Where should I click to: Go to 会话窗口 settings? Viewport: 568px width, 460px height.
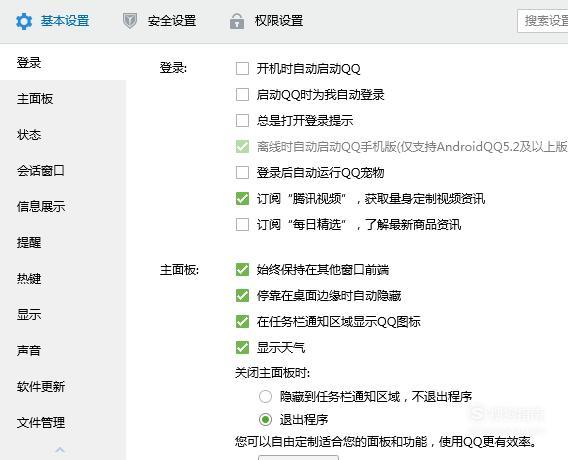[41, 171]
